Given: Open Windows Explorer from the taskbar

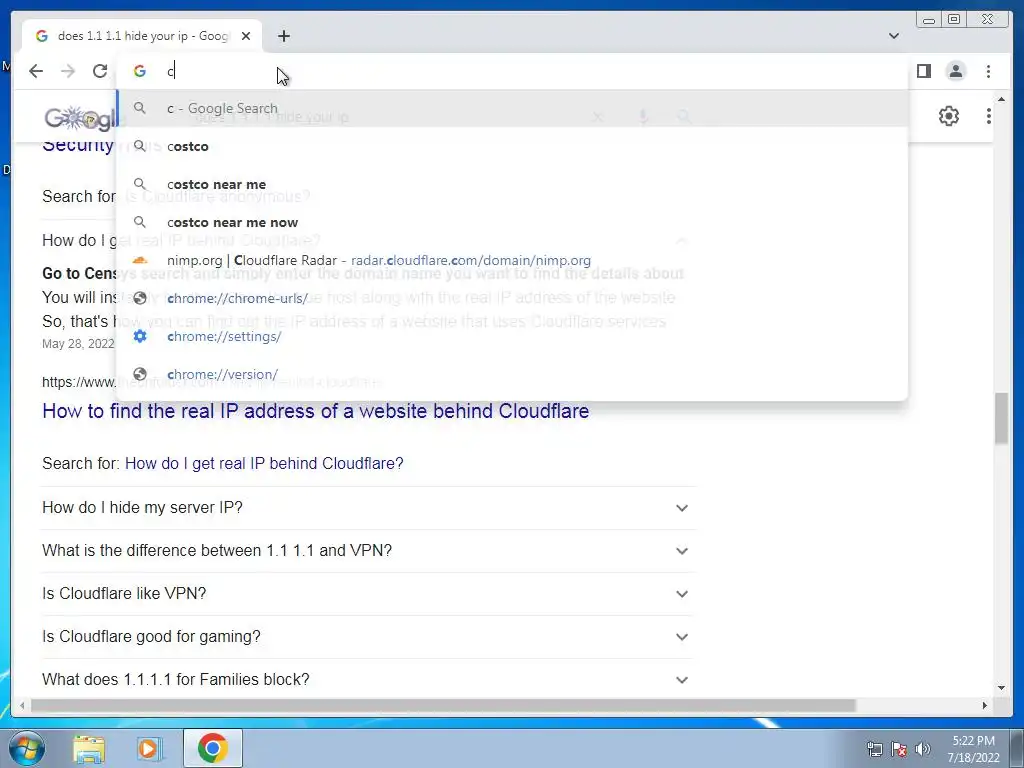Looking at the screenshot, I should 89,748.
